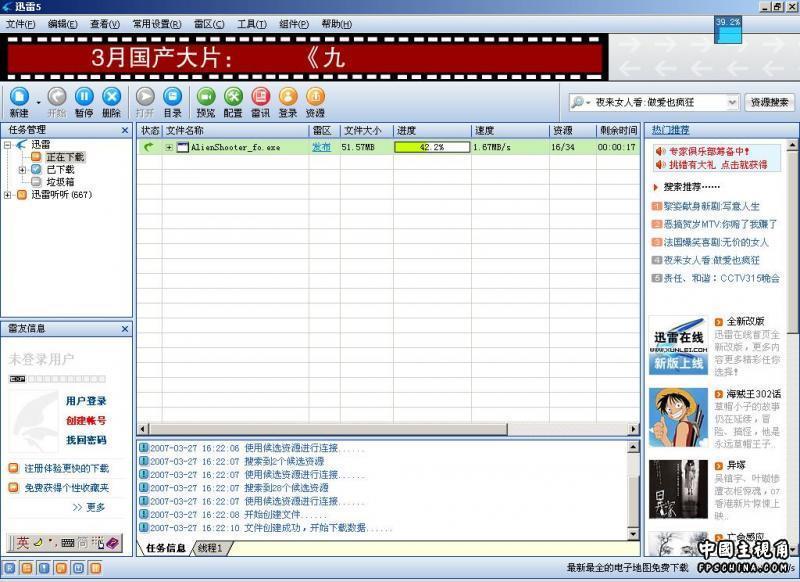This screenshot has width=800, height=582.
Task: Open the 工具(T) menu
Action: 252,24
